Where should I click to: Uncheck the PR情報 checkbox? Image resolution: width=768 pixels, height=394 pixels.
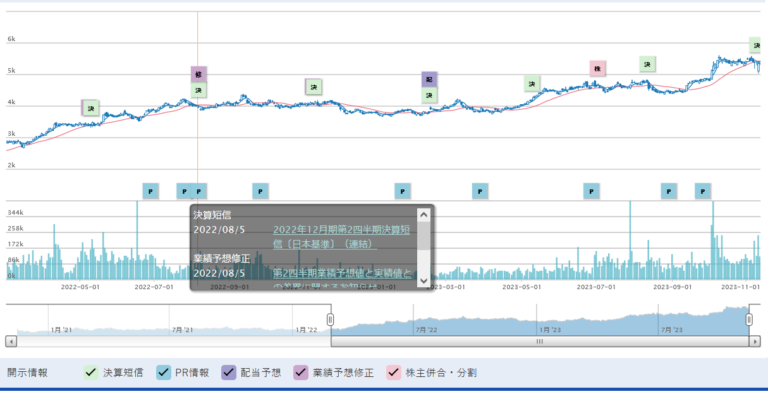(x=164, y=372)
